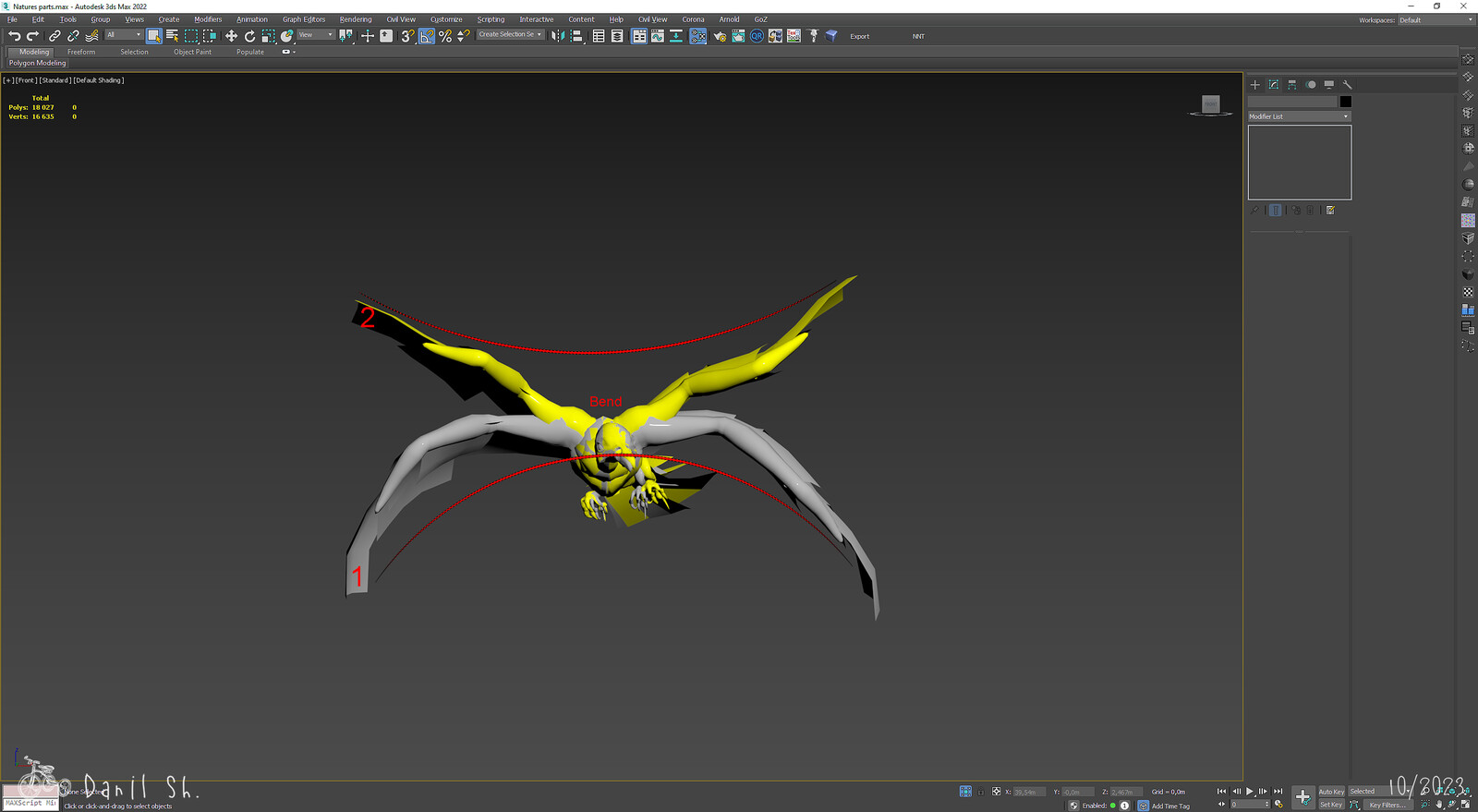This screenshot has height=812, width=1478.
Task: Open the Scripting menu
Action: click(x=491, y=19)
